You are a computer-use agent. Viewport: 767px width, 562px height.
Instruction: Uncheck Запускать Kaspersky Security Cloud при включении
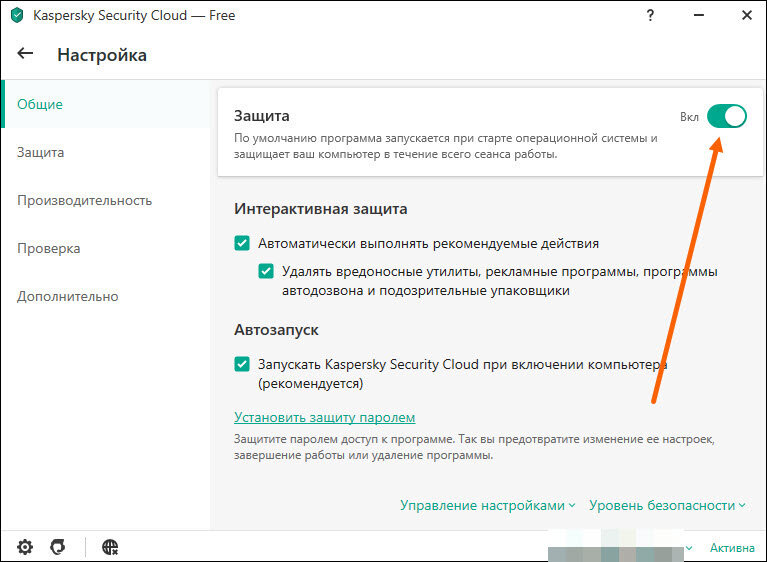tap(242, 363)
